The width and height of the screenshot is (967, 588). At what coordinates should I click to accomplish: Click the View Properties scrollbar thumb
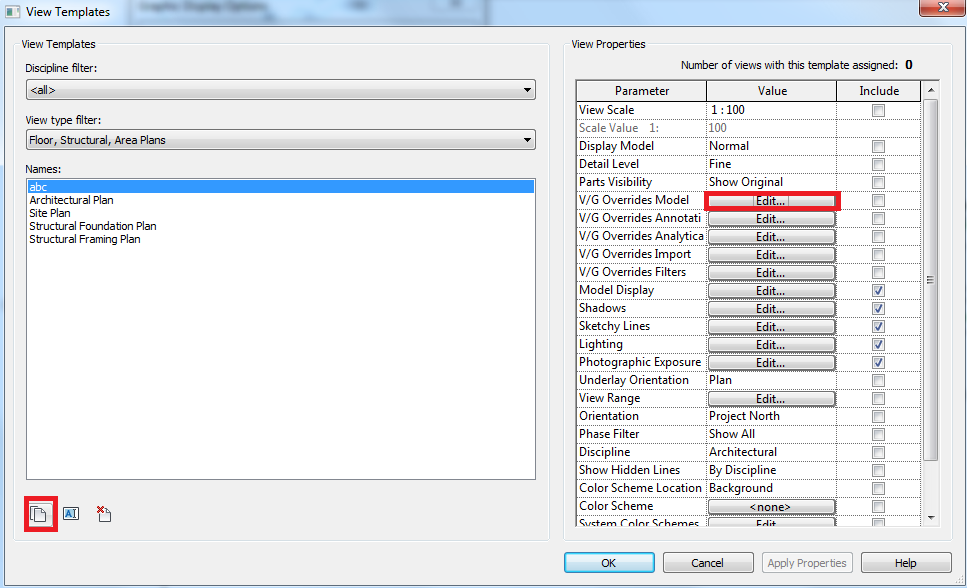click(x=931, y=280)
